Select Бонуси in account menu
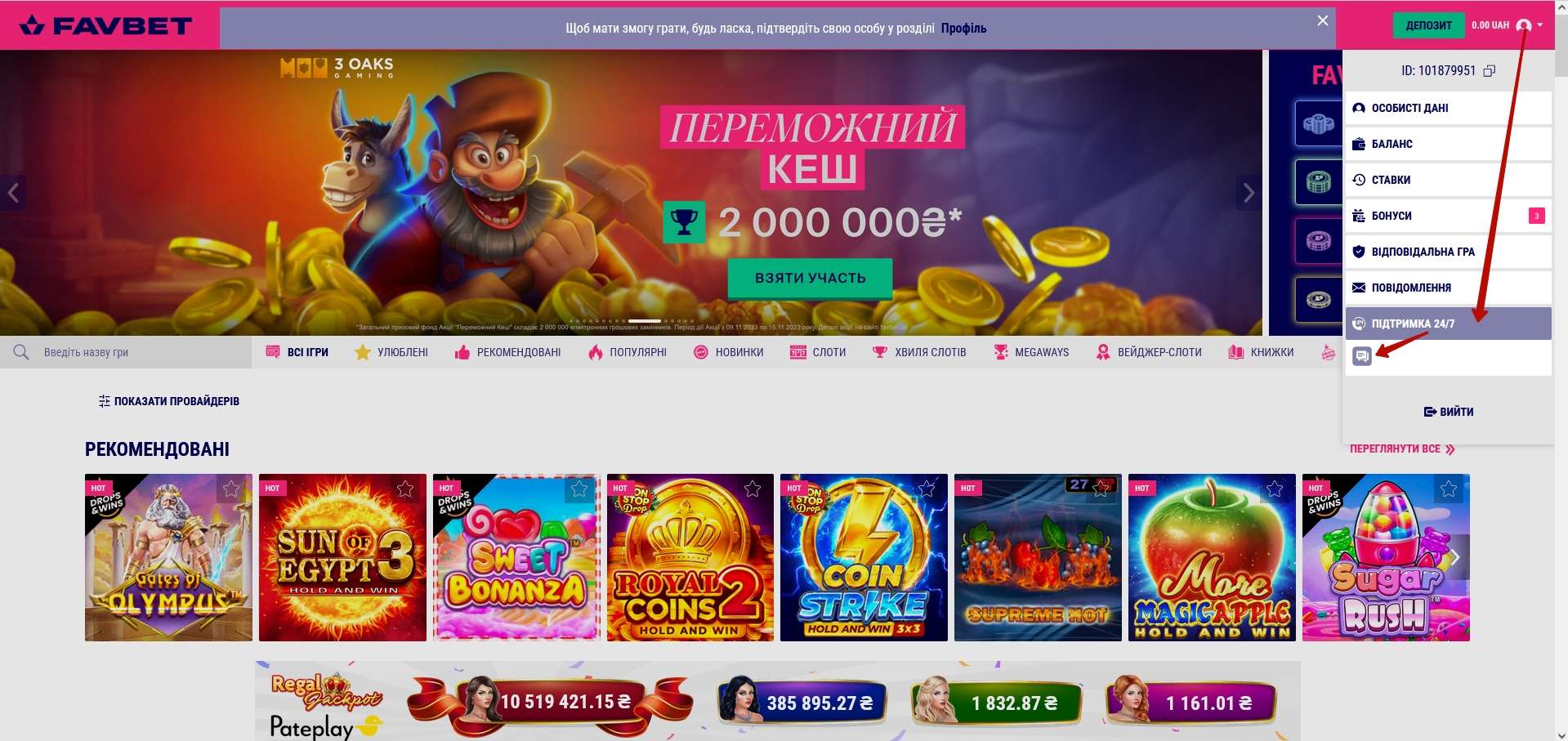The width and height of the screenshot is (1568, 741). 1448,216
